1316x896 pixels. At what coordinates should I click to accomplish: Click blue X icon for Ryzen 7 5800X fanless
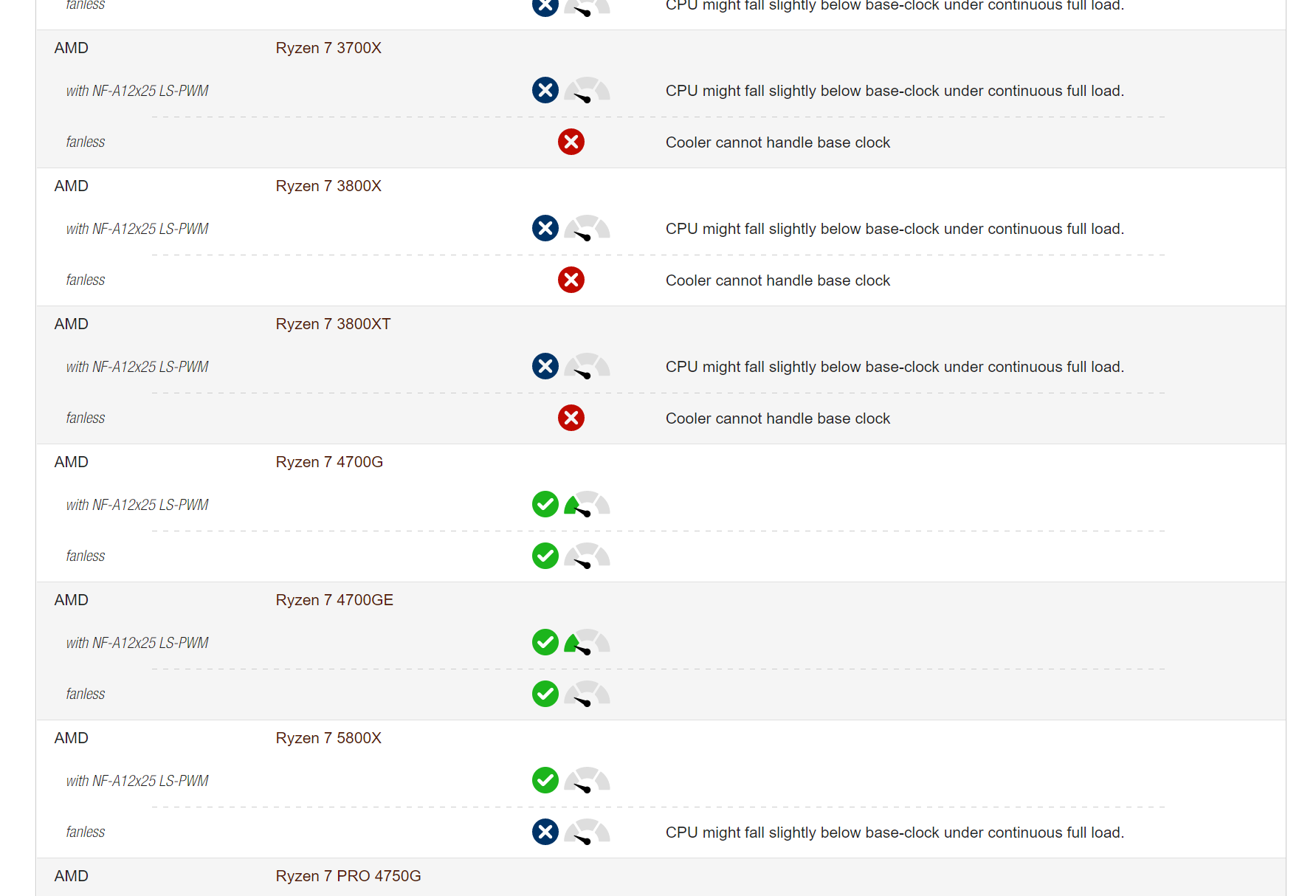click(x=545, y=832)
